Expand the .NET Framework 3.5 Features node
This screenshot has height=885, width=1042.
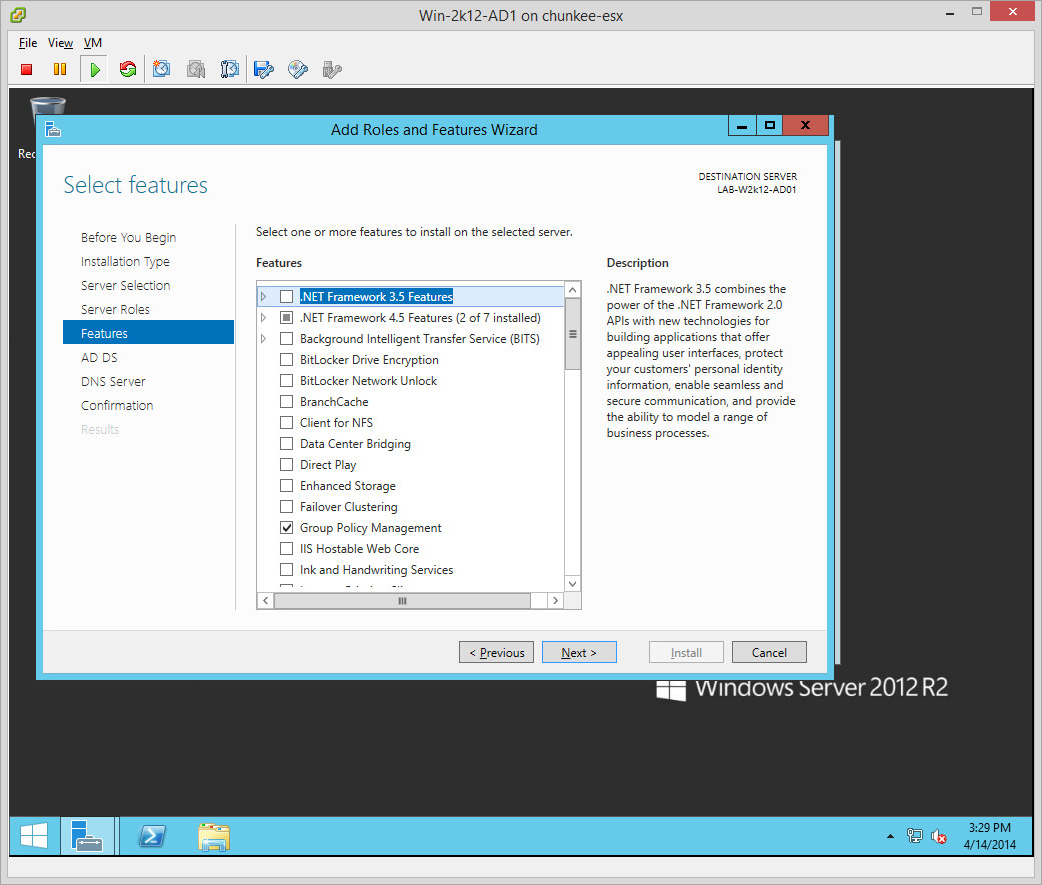tap(264, 297)
